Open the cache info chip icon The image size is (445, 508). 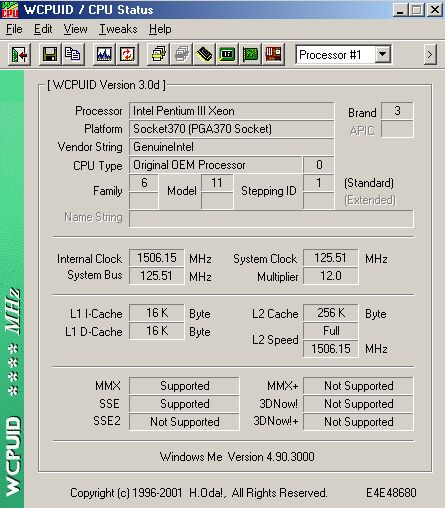(x=204, y=54)
